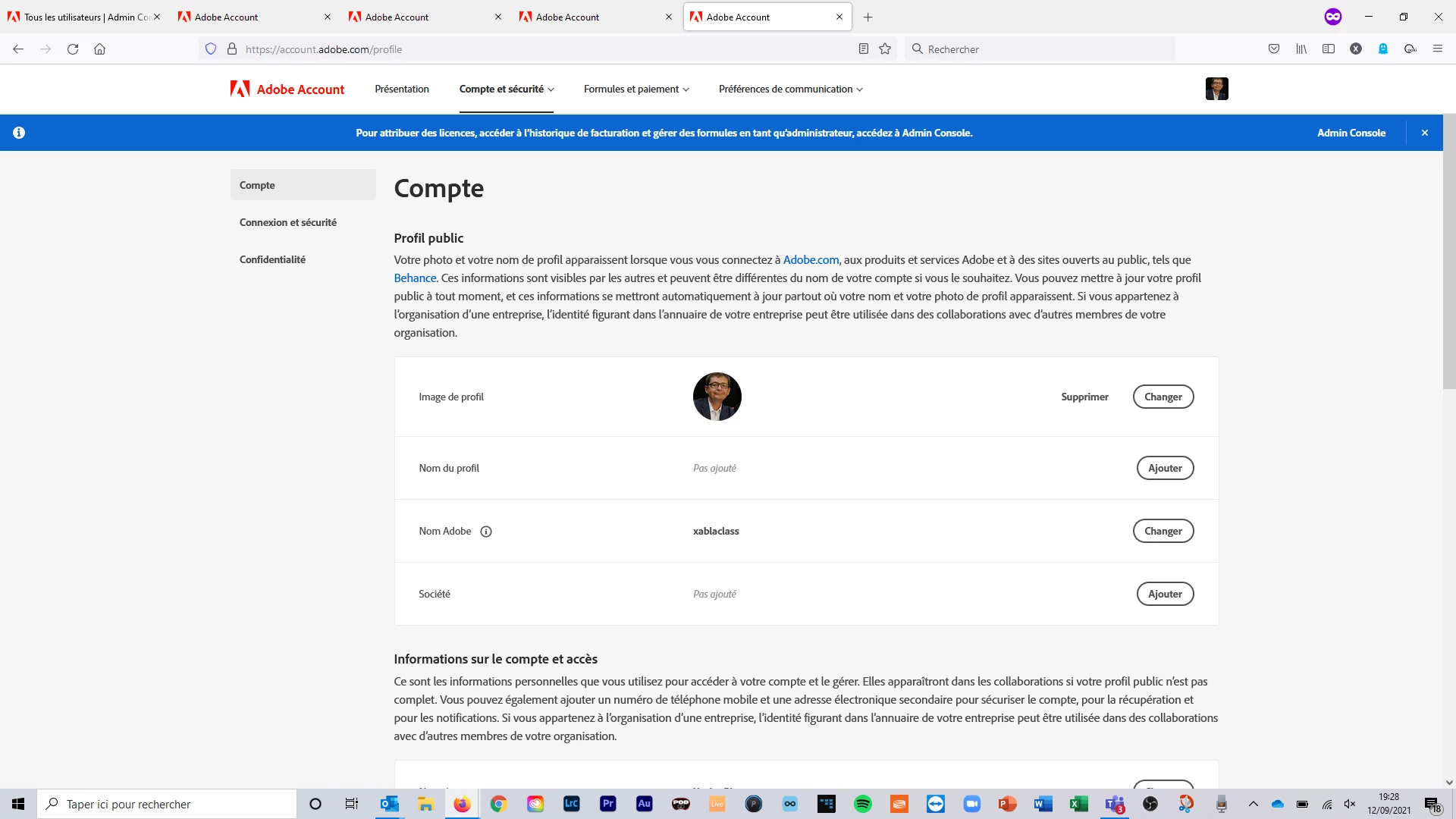Expand the Formules et paiement menu
The width and height of the screenshot is (1456, 819).
635,89
